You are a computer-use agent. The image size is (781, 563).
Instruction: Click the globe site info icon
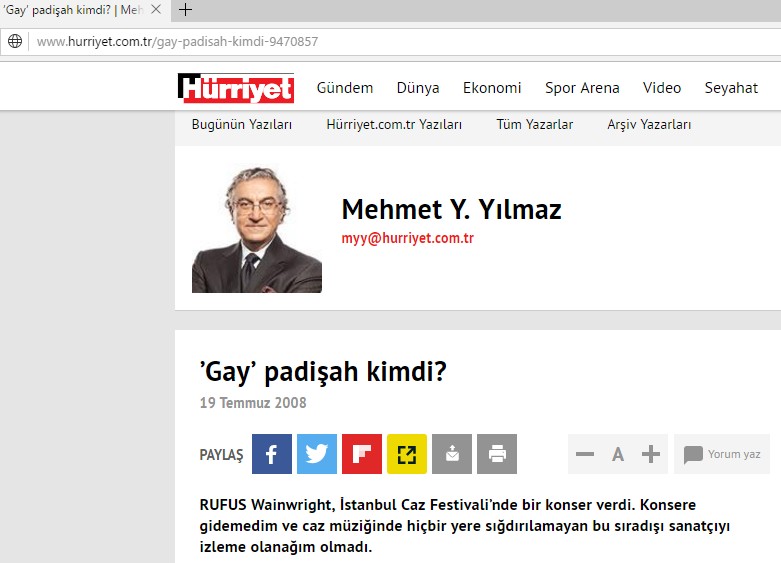pyautogui.click(x=15, y=41)
